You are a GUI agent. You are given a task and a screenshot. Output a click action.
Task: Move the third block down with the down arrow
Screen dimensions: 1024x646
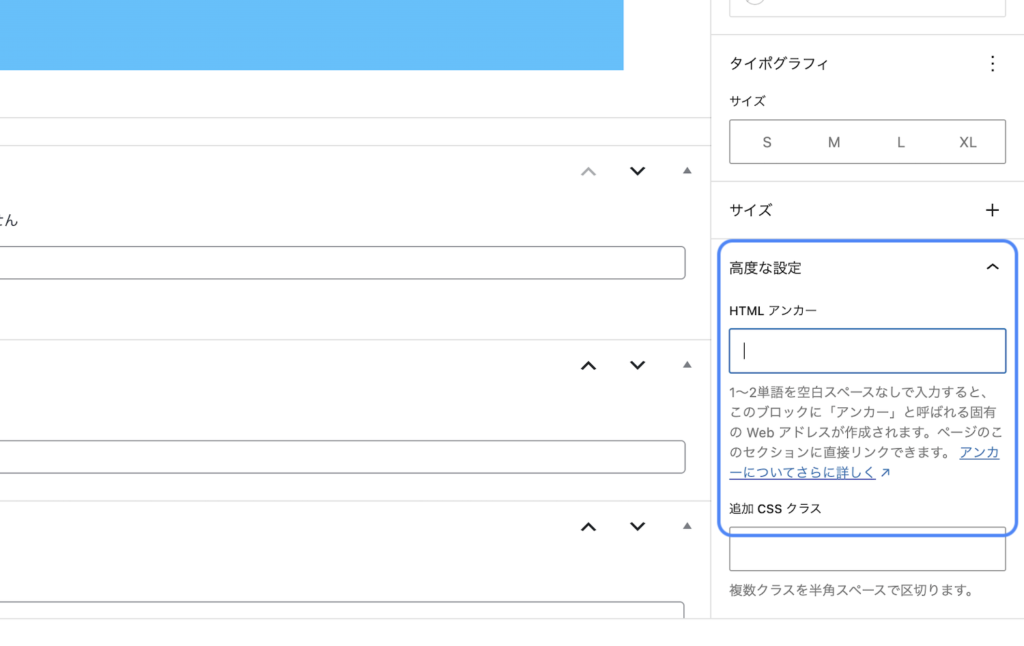[x=637, y=526]
